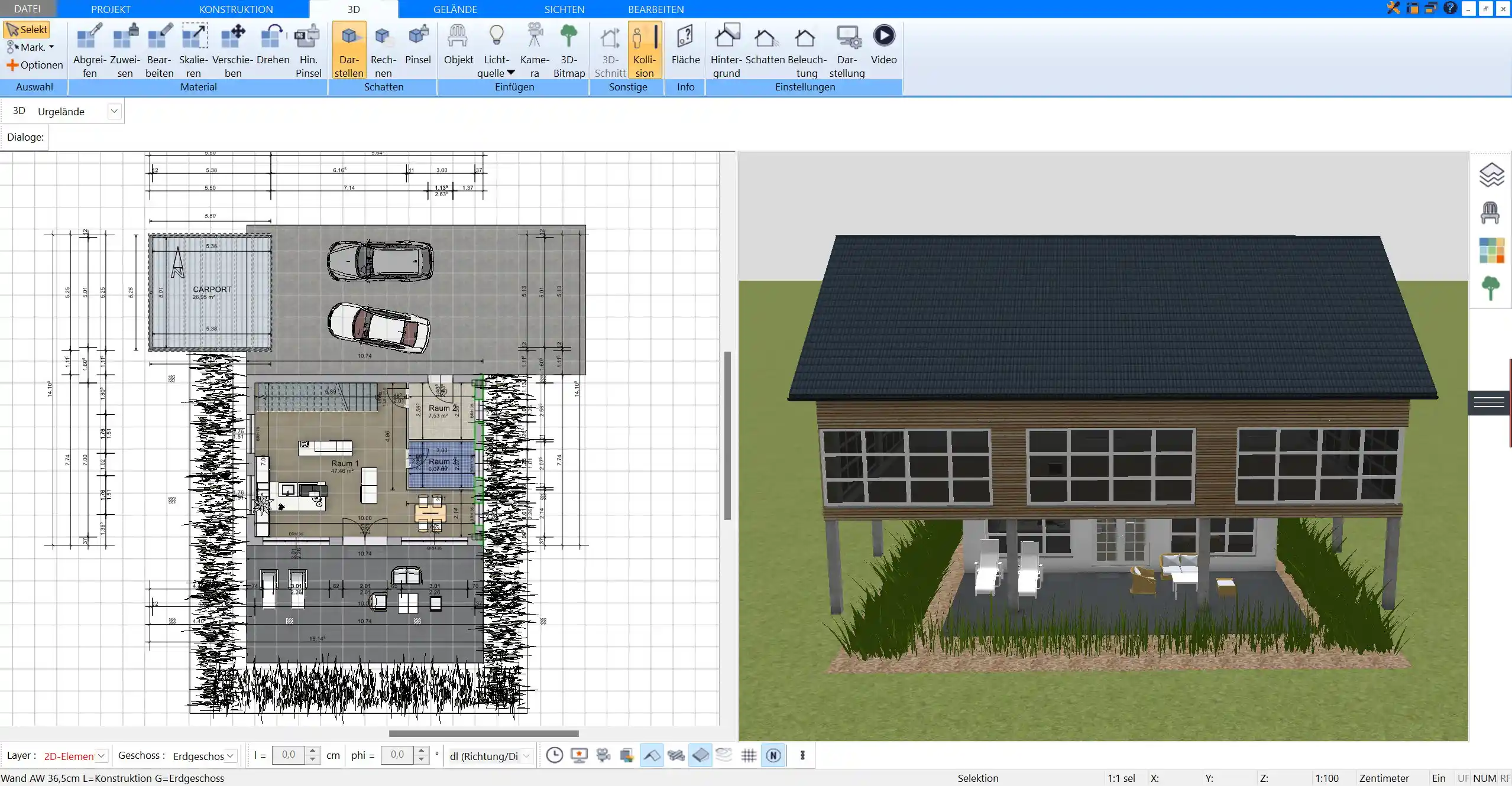
Task: Click the Video play button
Action: (883, 44)
